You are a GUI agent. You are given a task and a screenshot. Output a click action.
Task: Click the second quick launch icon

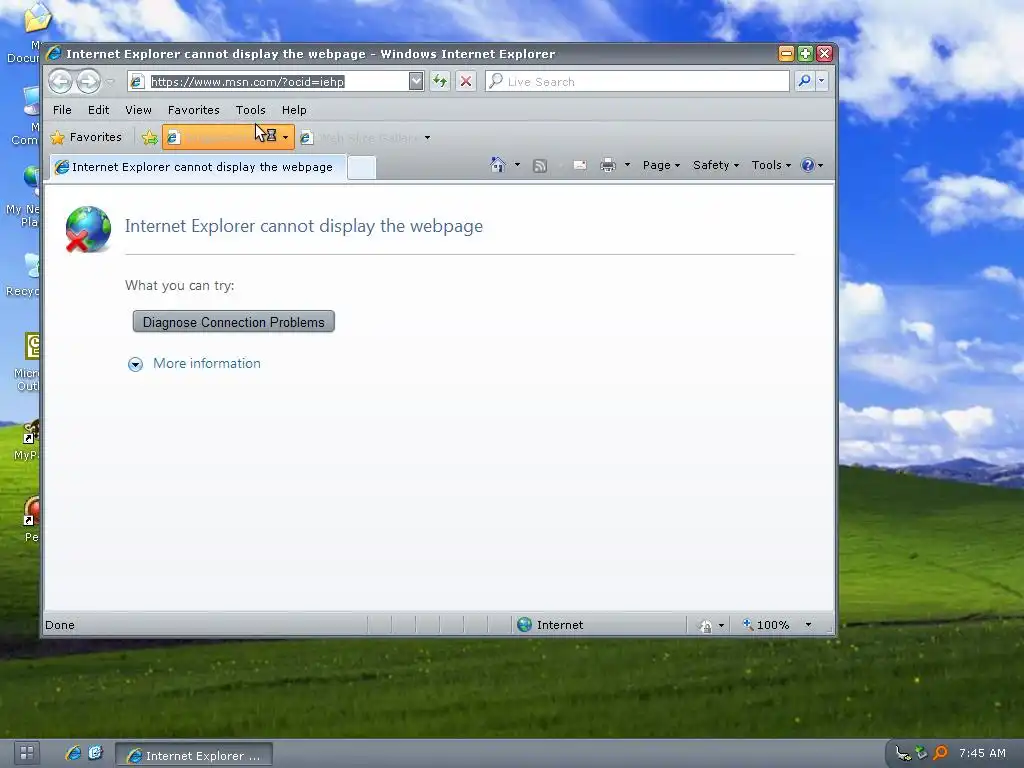pyautogui.click(x=95, y=753)
